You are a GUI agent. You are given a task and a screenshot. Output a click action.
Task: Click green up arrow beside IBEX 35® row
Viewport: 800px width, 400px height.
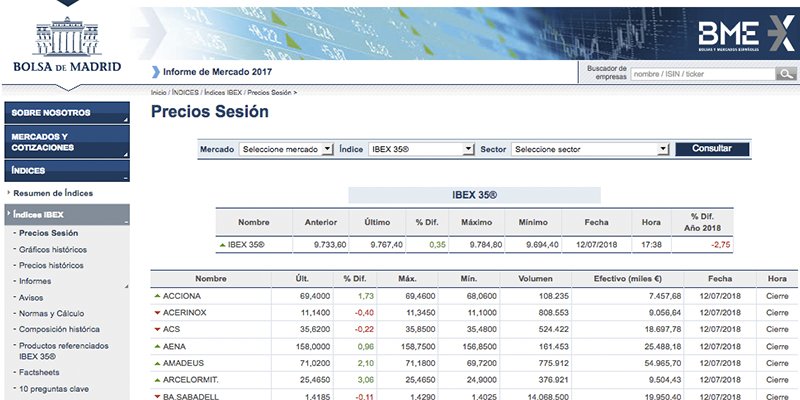[222, 245]
